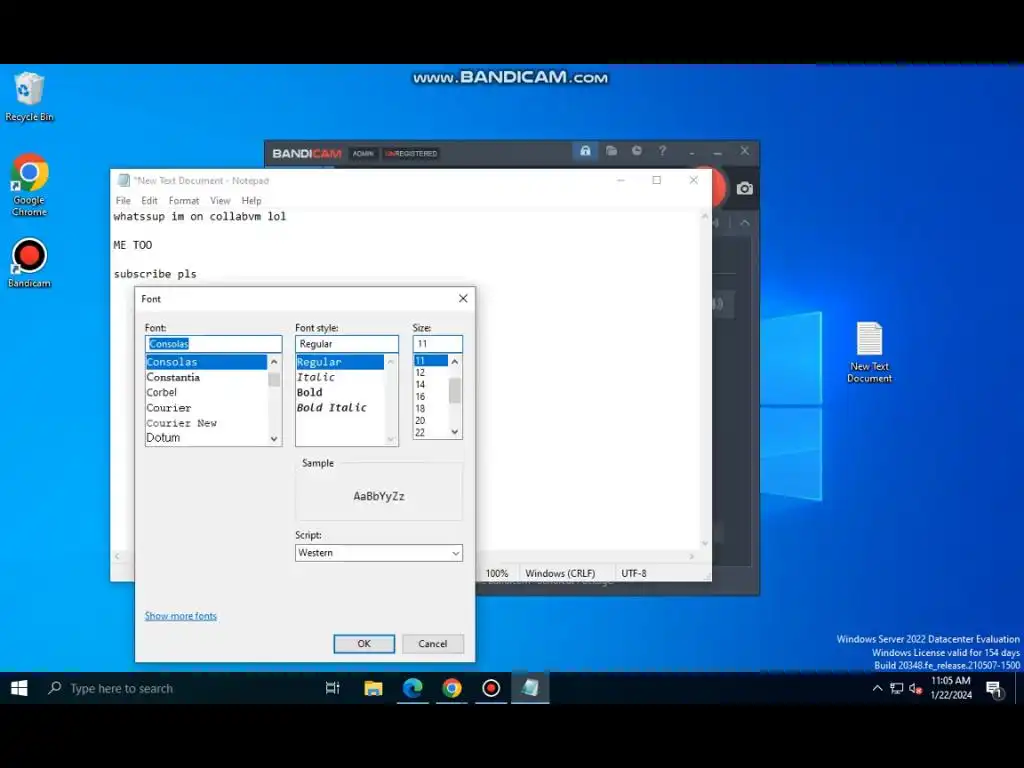The image size is (1024, 768).
Task: Open the notification center icon
Action: pyautogui.click(x=995, y=689)
